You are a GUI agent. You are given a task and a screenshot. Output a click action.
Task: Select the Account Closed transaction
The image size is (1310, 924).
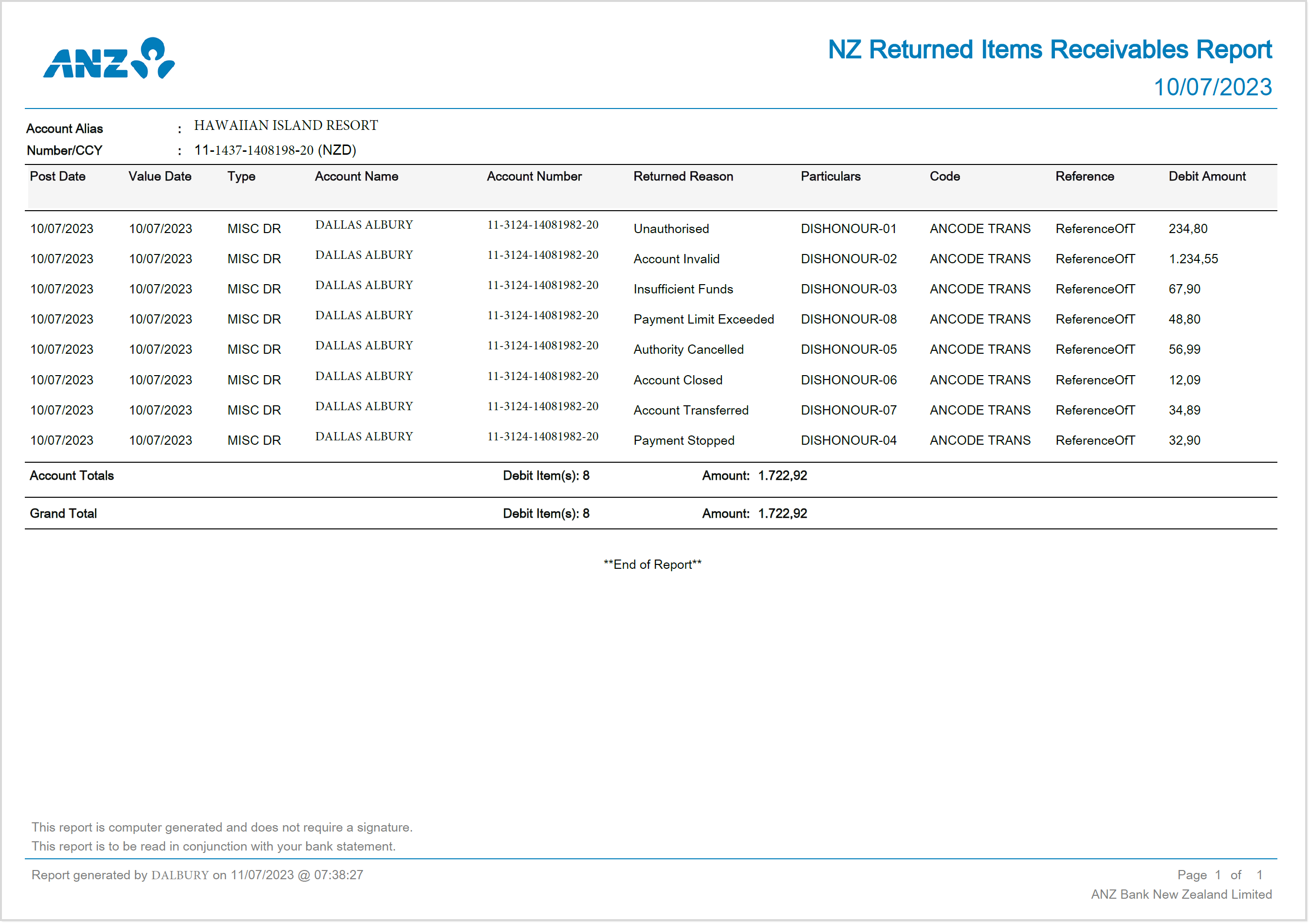click(677, 380)
